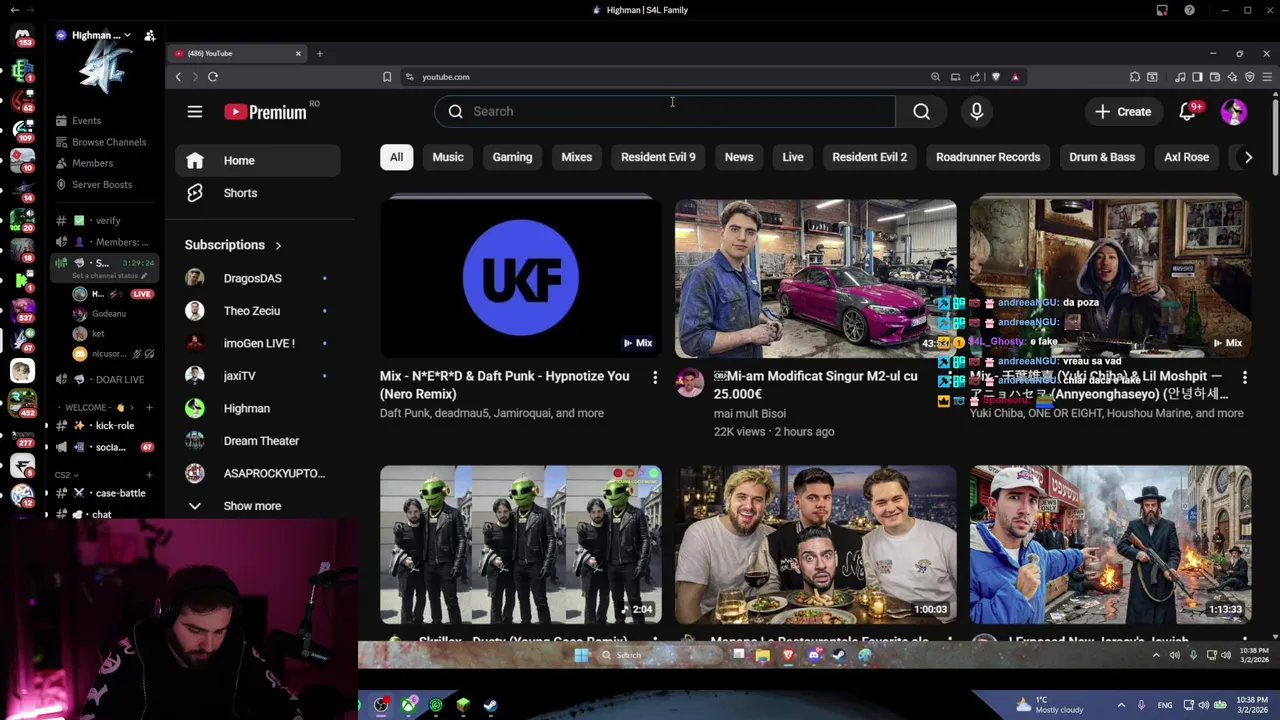Viewport: 1280px width, 720px height.
Task: Open Steam from the lower taskbar
Action: pos(490,705)
